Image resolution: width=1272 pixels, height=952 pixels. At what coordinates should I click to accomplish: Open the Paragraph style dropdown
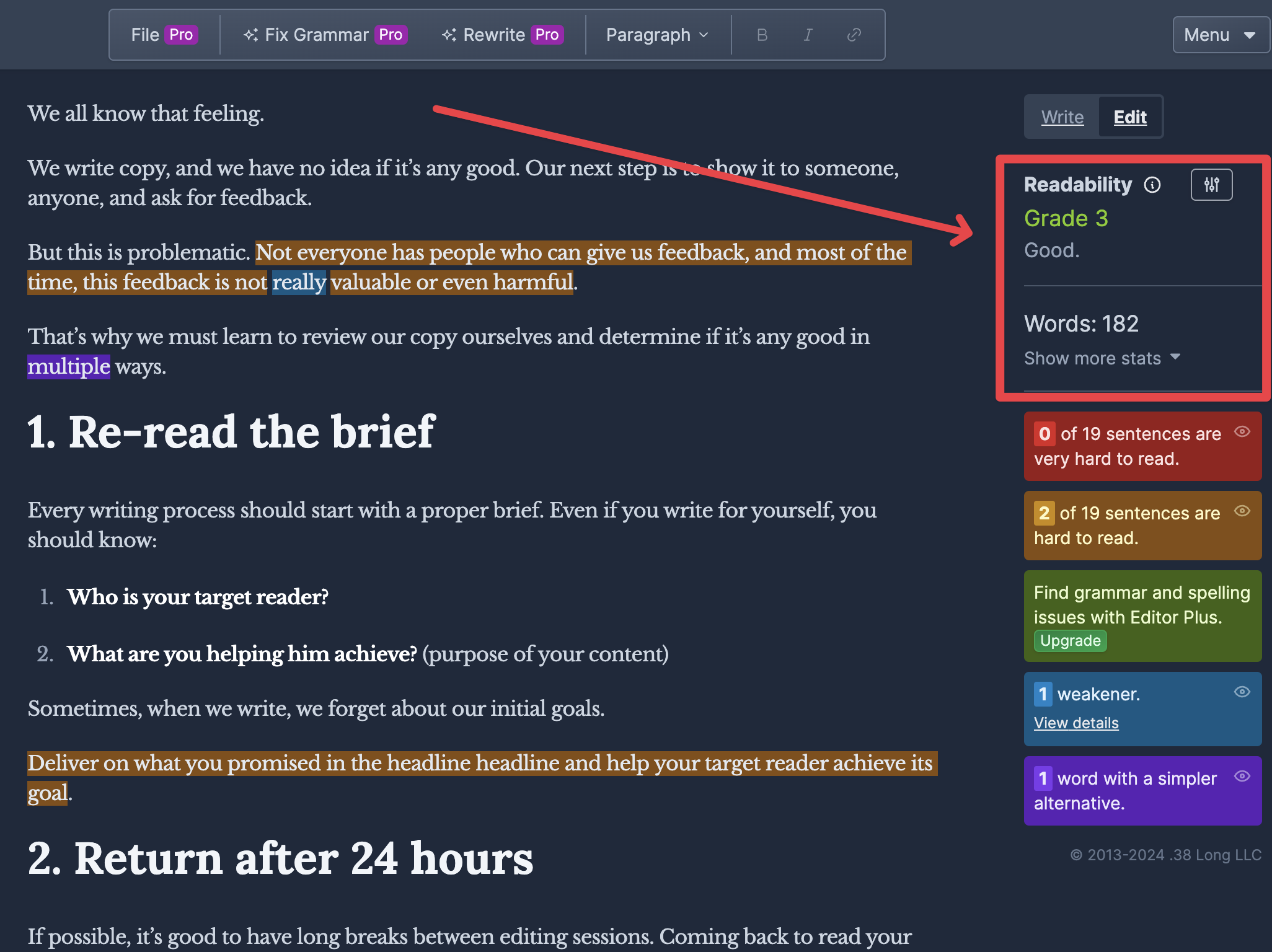pos(656,35)
